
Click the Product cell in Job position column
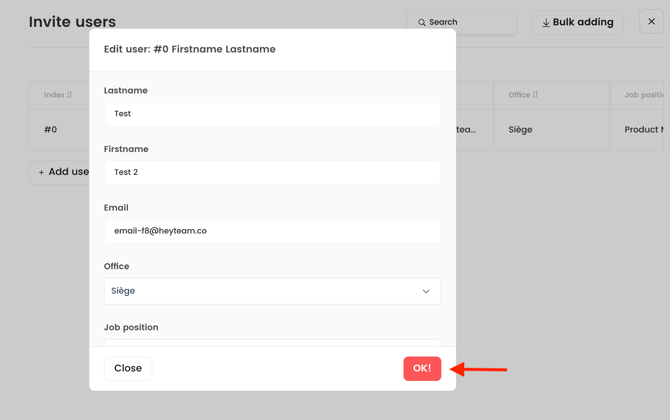pos(641,130)
